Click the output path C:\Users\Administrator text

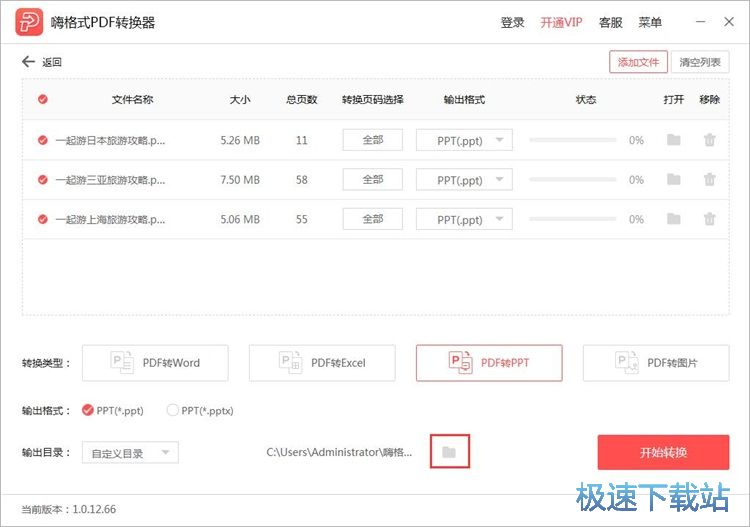click(339, 452)
